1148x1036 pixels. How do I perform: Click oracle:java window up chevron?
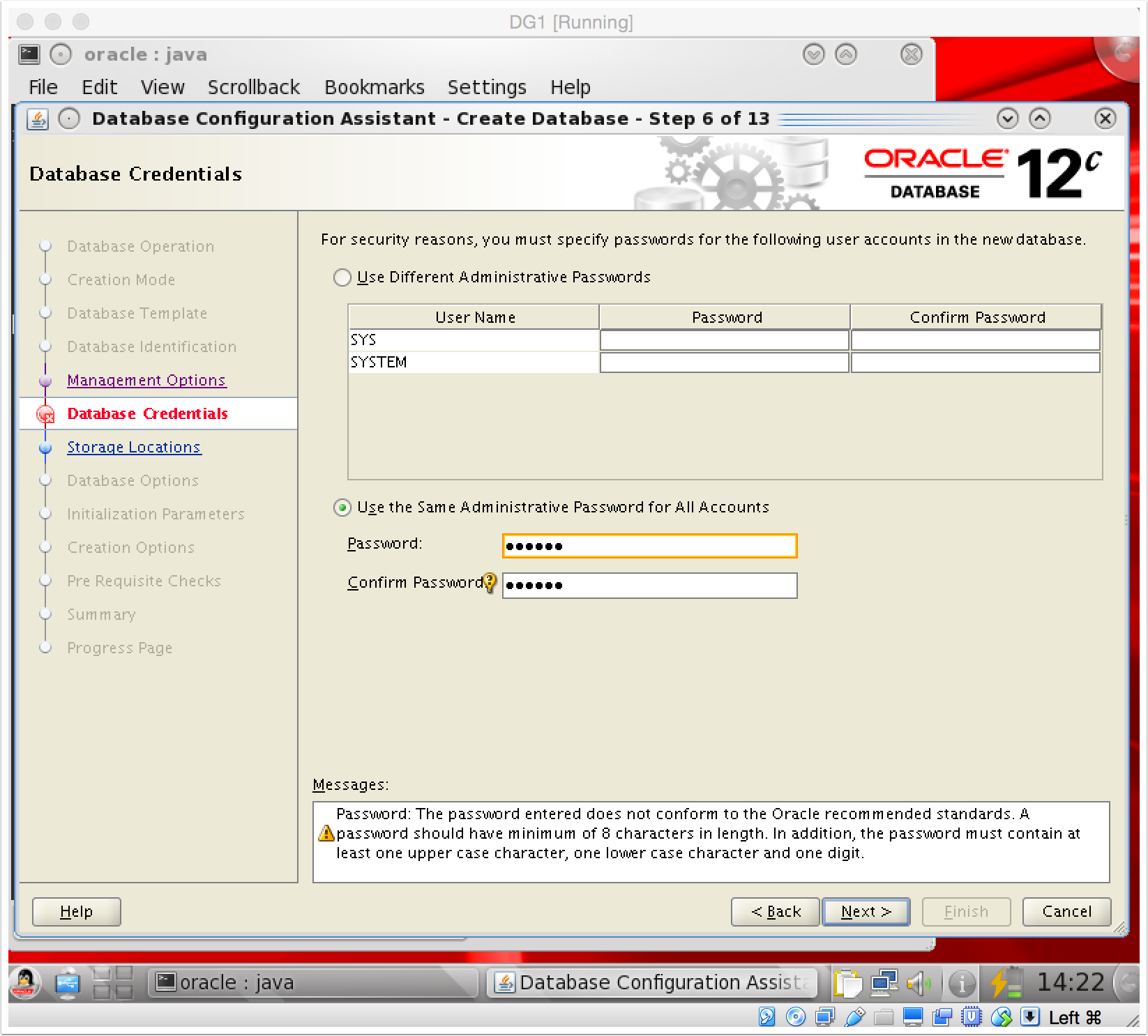click(846, 54)
